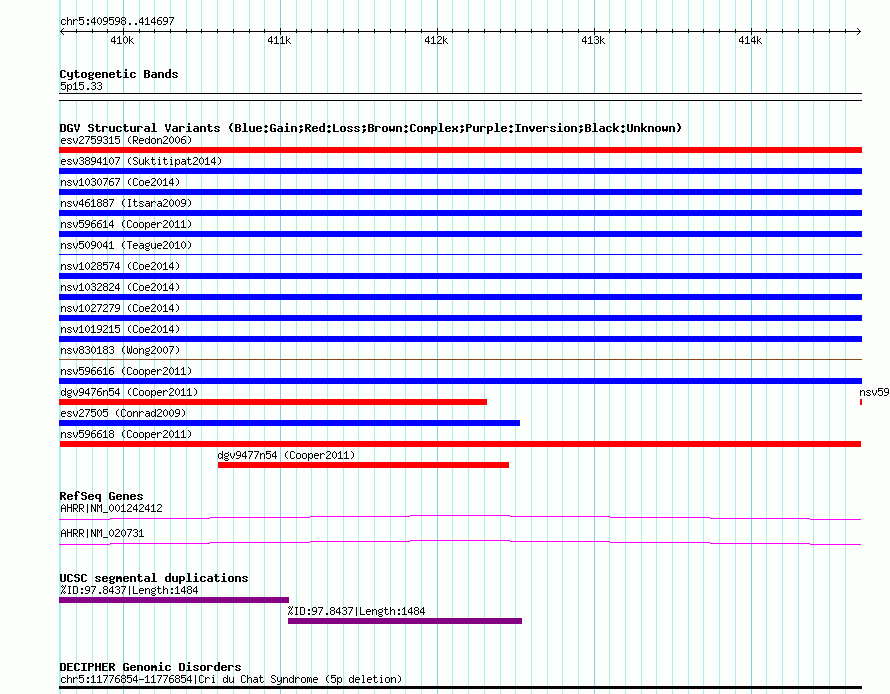This screenshot has width=890, height=694.
Task: Click the 414k ruler tick label
Action: (750, 40)
